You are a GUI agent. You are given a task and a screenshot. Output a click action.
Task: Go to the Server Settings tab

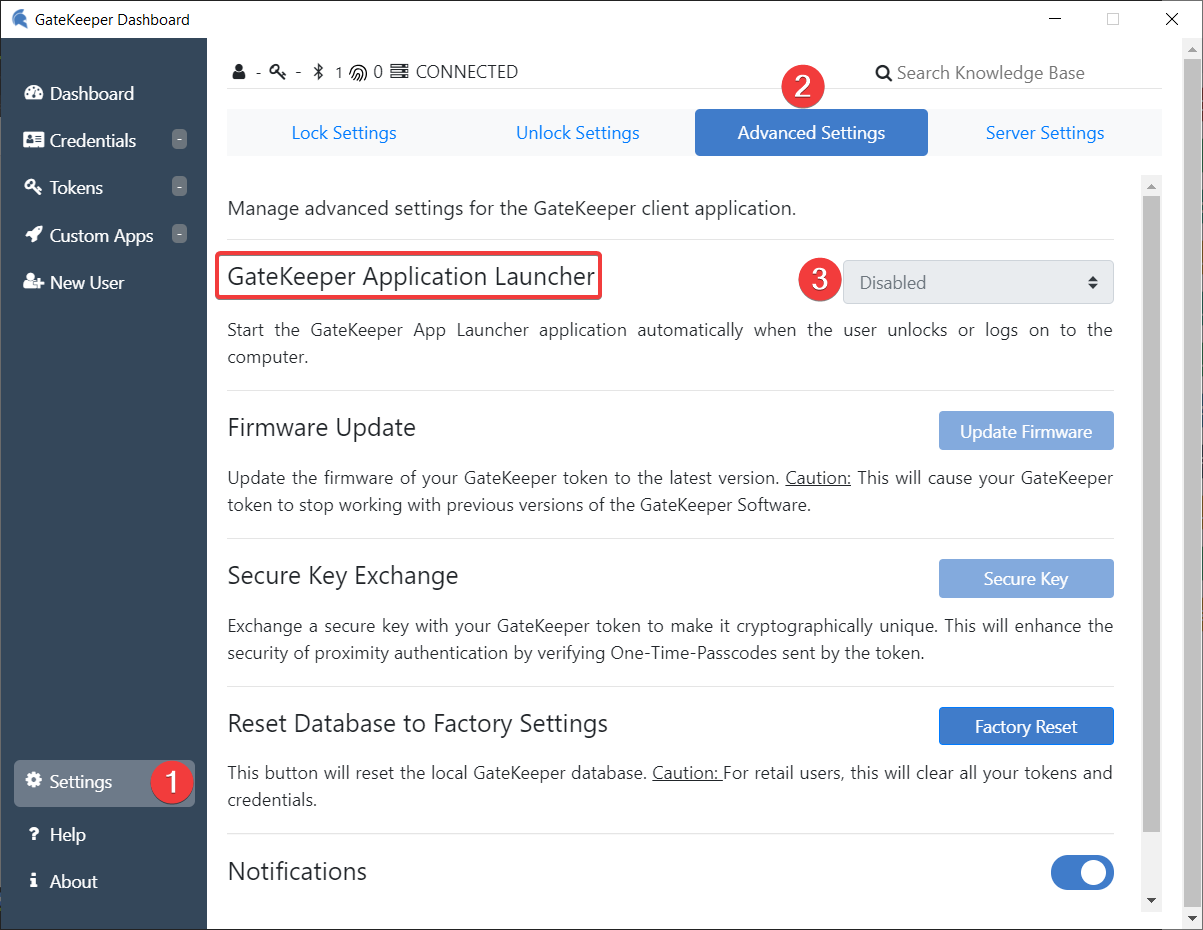[1045, 133]
